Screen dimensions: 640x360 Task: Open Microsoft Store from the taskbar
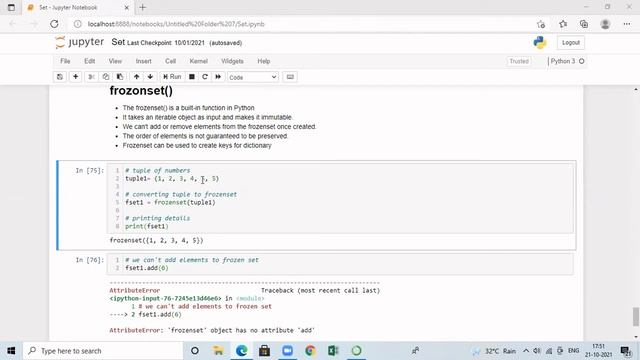264,351
